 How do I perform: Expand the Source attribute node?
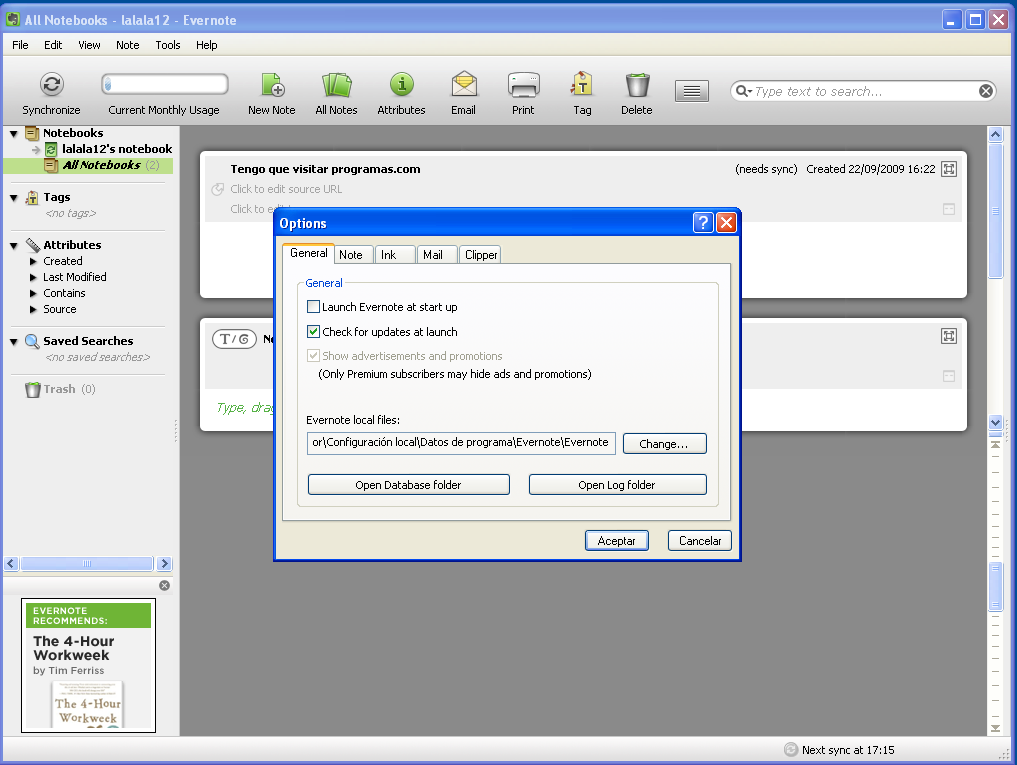point(33,310)
